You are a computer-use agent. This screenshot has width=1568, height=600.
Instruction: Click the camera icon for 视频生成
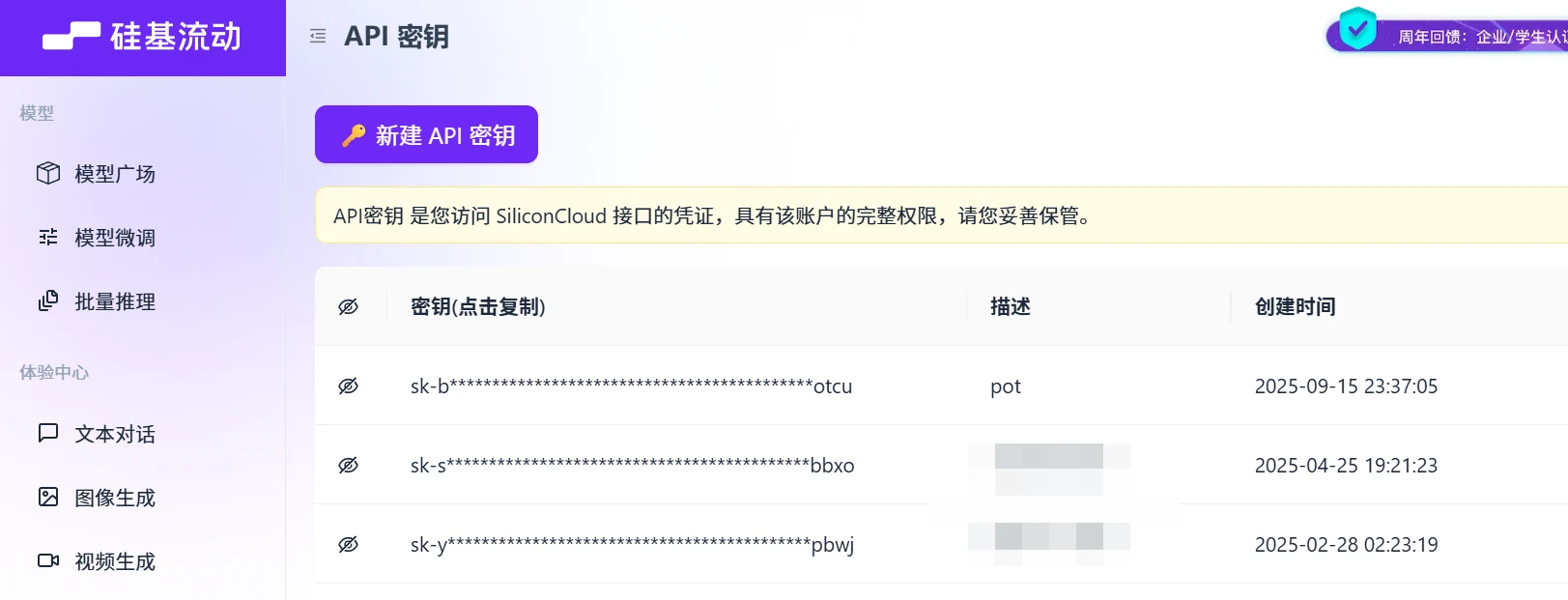(48, 560)
